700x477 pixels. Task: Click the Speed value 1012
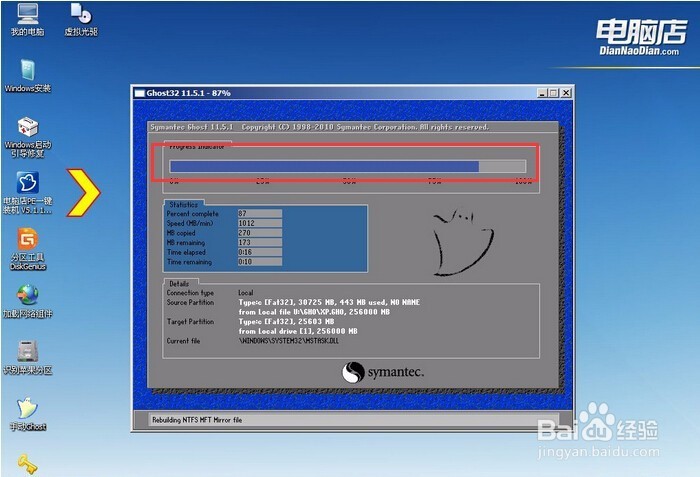259,223
